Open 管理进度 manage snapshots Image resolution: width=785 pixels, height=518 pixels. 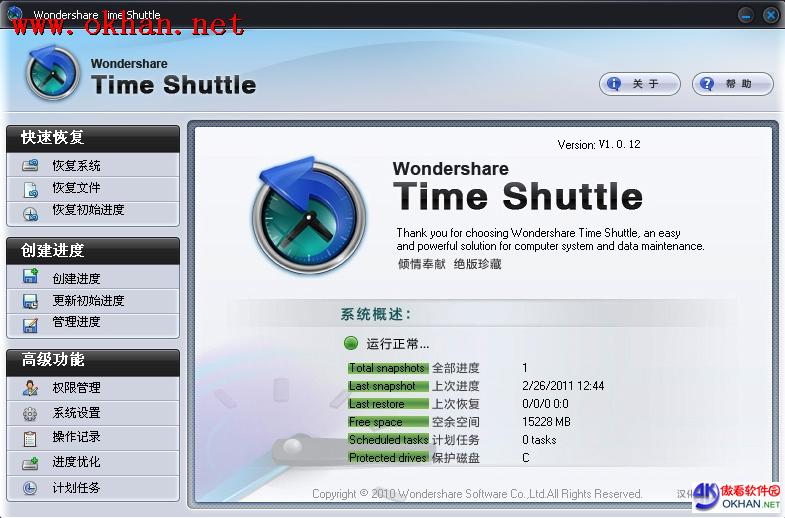tap(93, 325)
